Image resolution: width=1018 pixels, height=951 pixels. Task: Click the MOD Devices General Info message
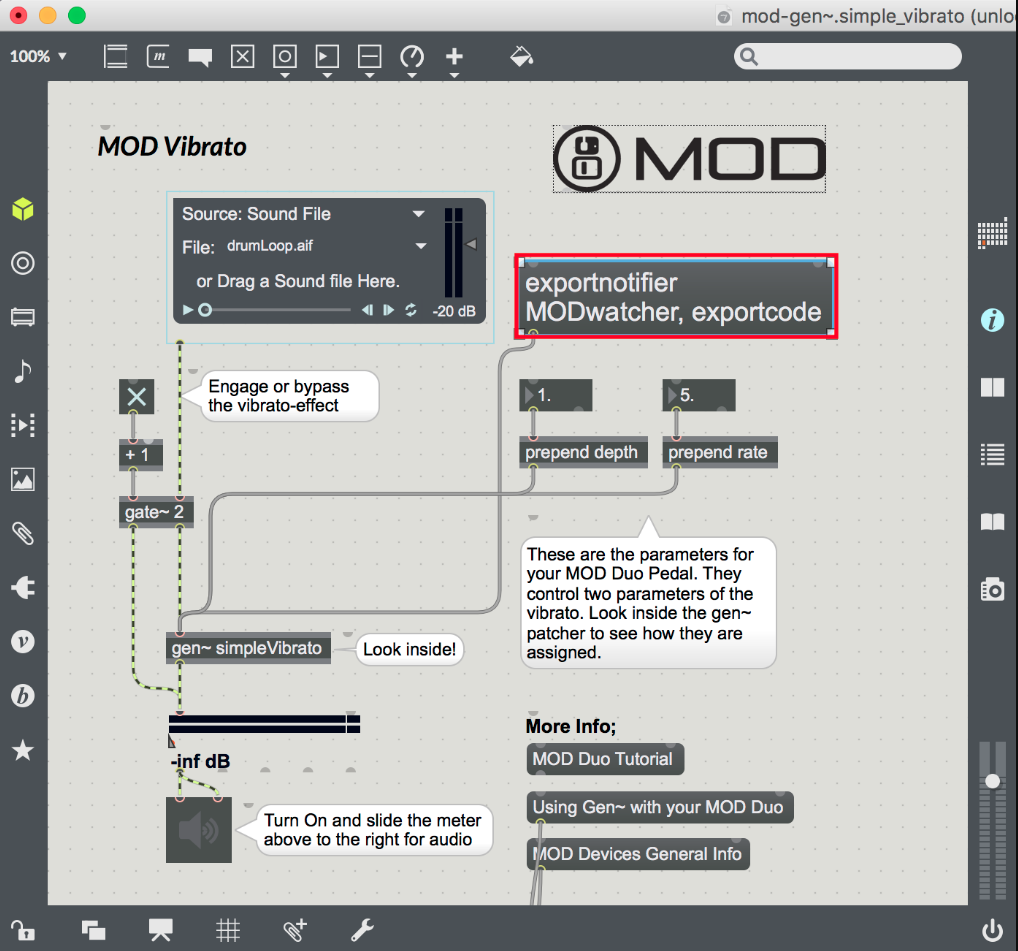[x=637, y=854]
